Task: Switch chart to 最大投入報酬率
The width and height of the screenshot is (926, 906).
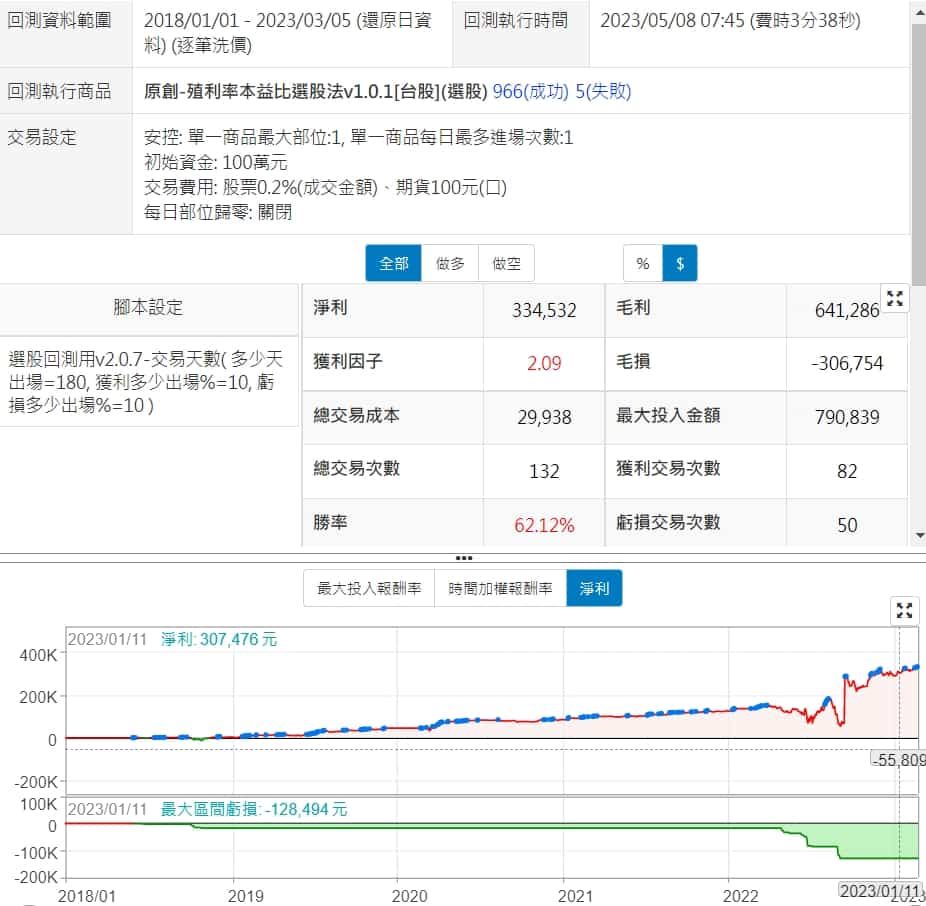Action: point(369,589)
